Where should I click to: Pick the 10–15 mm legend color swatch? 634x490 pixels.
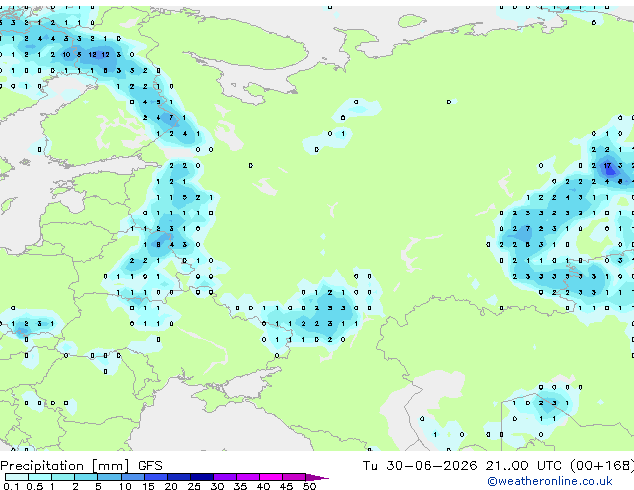coord(133,477)
